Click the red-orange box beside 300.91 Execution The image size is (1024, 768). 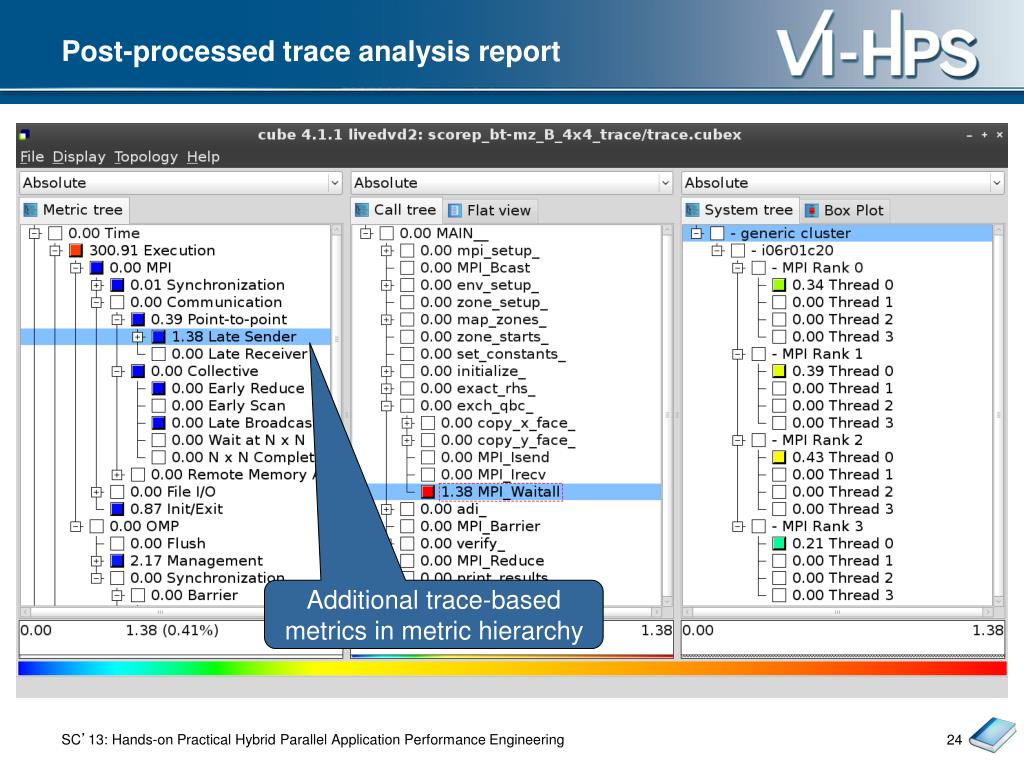click(76, 251)
